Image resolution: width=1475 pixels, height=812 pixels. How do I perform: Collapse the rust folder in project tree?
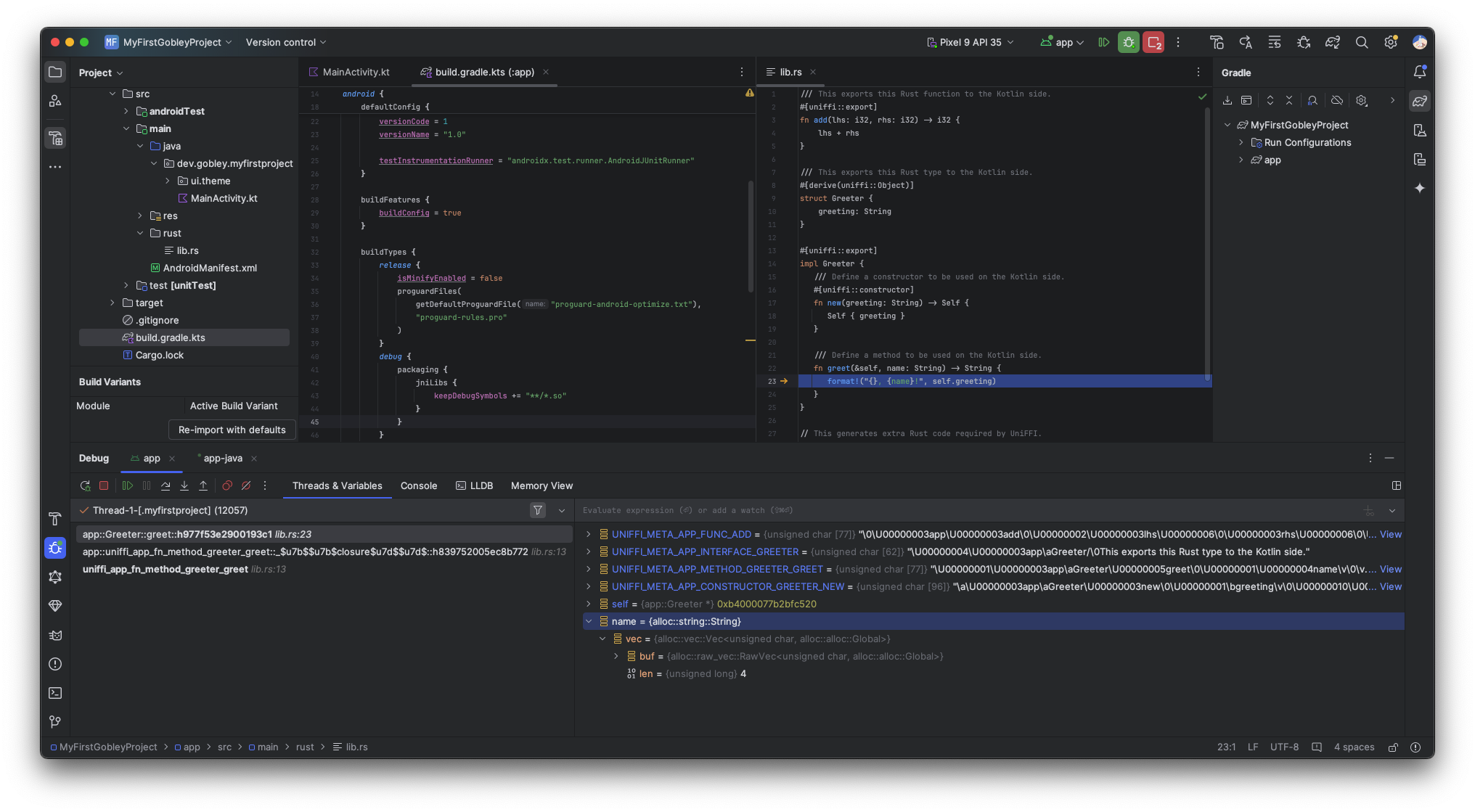click(140, 233)
